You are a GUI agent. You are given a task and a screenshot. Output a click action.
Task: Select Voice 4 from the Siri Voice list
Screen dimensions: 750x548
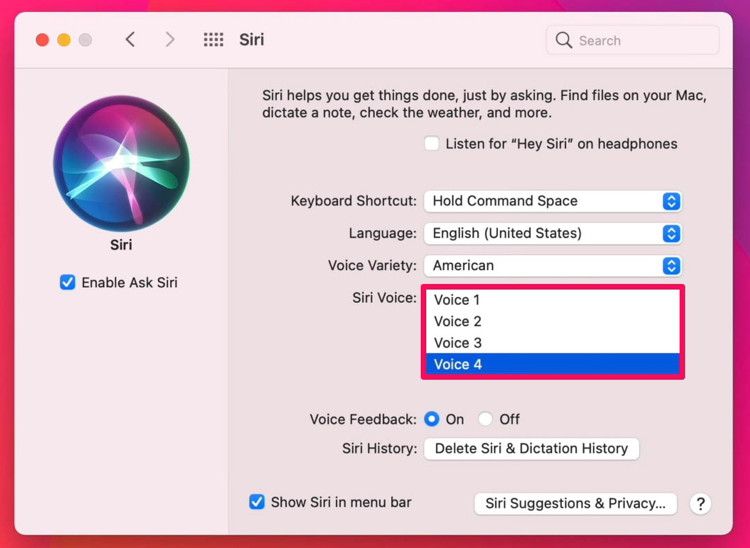(553, 364)
